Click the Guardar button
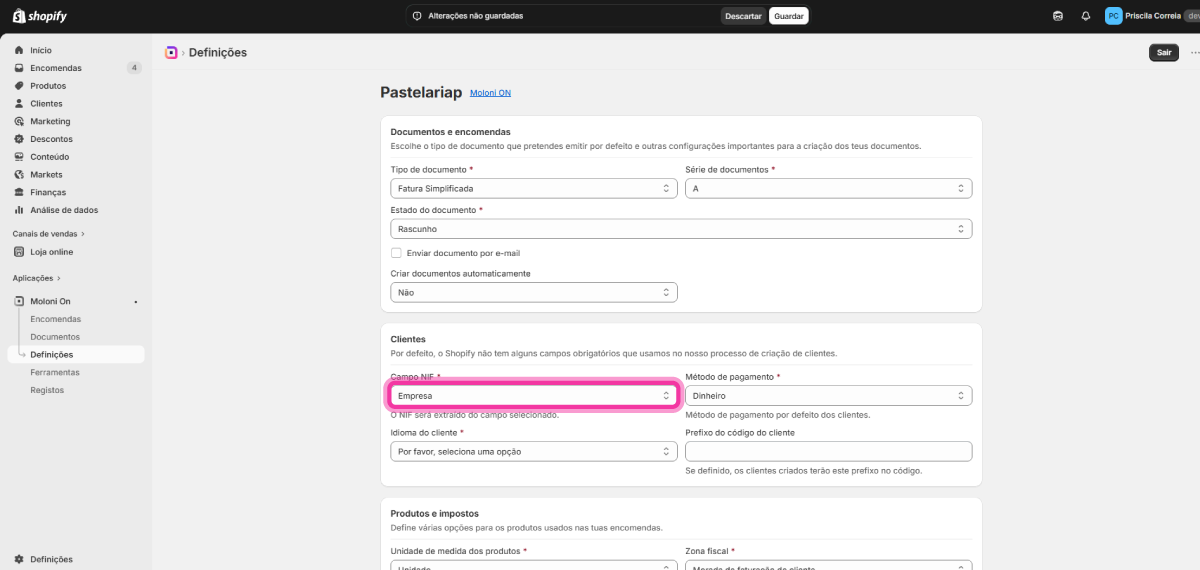The height and width of the screenshot is (570, 1200). 788,16
